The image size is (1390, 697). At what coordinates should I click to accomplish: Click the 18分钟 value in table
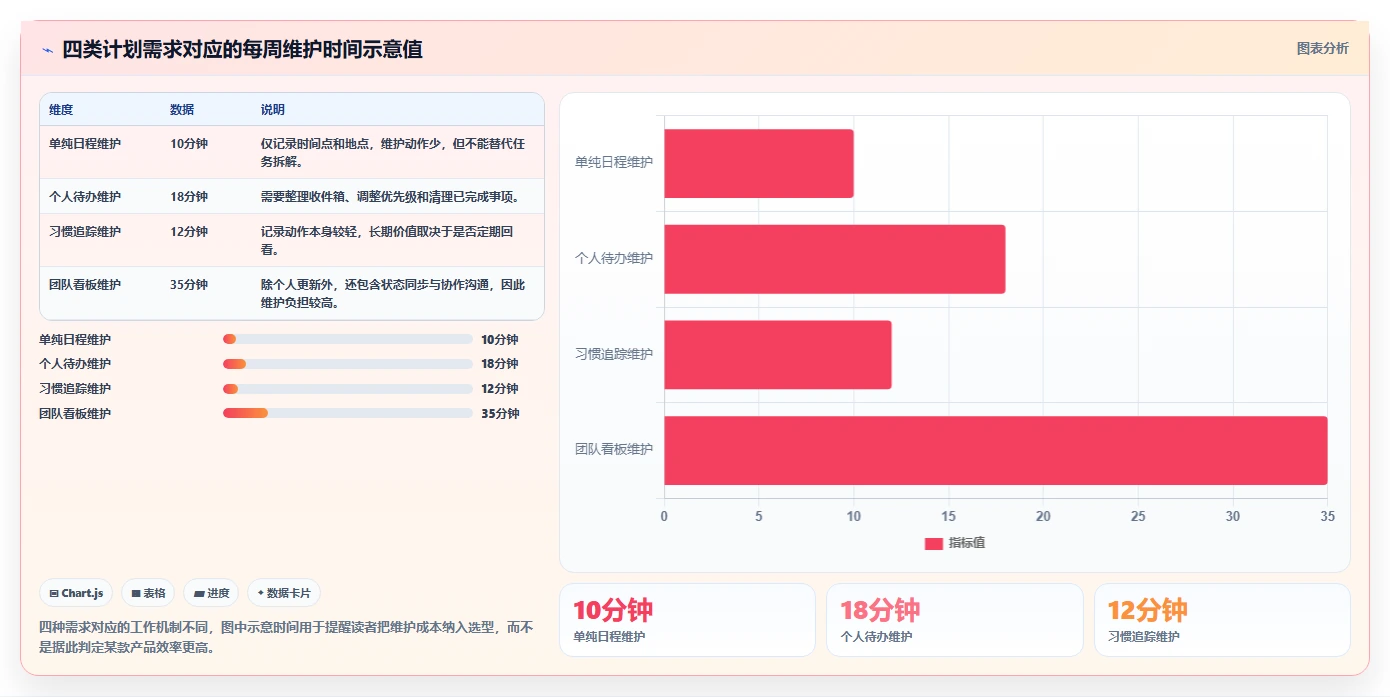(x=189, y=197)
